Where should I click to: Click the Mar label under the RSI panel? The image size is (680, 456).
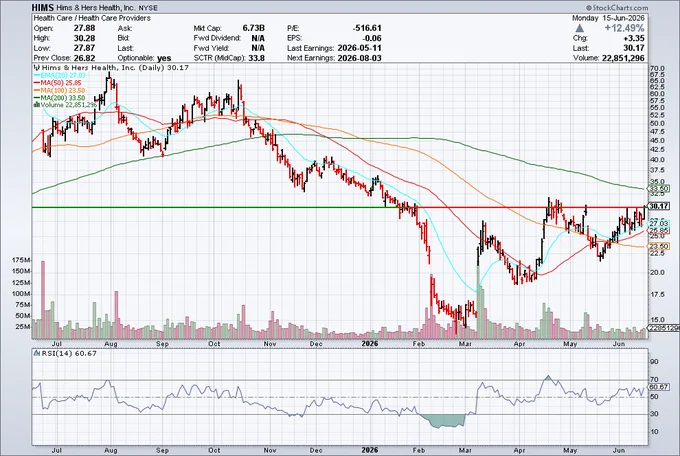(x=466, y=450)
